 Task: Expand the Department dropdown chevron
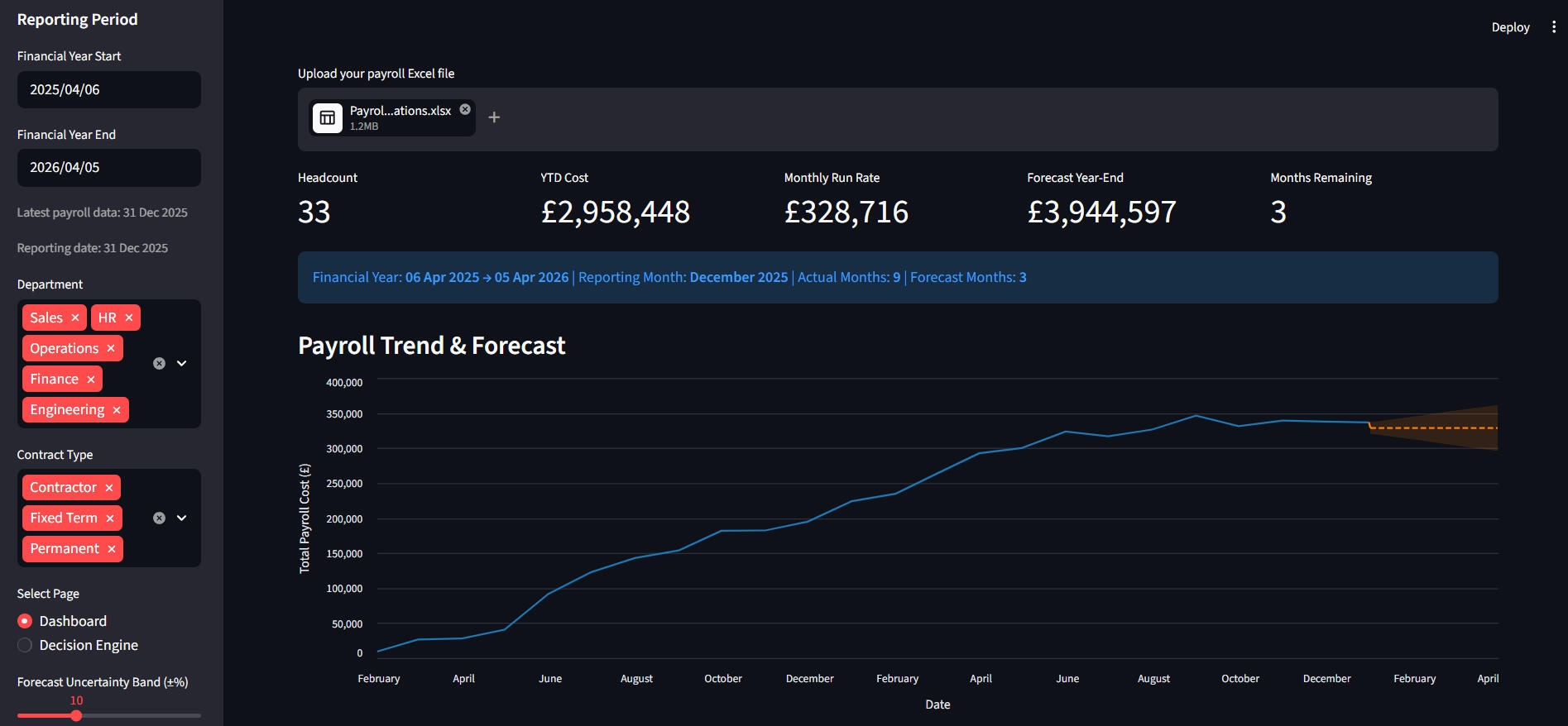click(182, 363)
